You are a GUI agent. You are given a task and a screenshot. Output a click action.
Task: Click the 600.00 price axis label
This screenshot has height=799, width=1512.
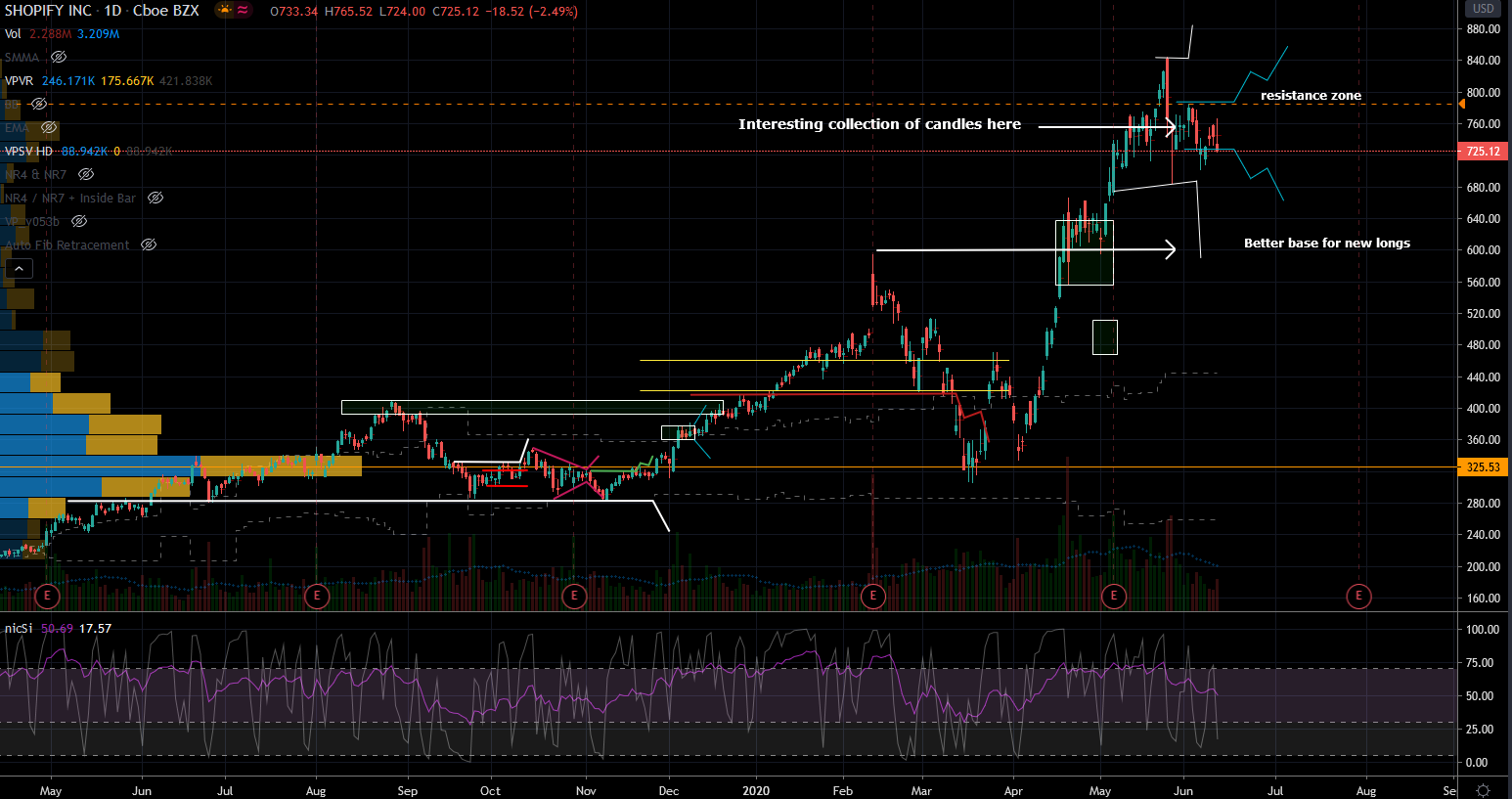tap(1484, 250)
